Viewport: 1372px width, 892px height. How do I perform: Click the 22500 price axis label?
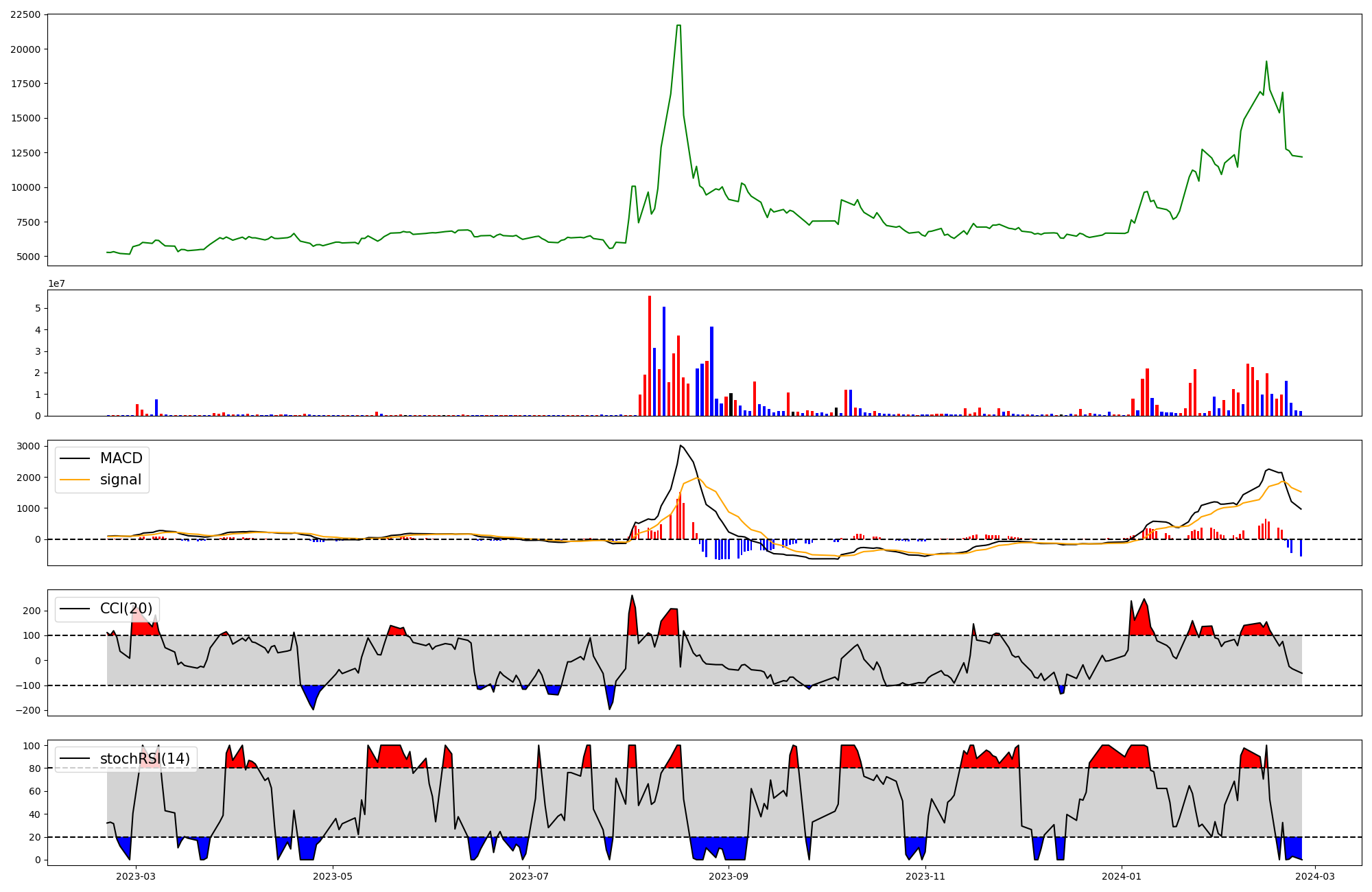[x=25, y=14]
